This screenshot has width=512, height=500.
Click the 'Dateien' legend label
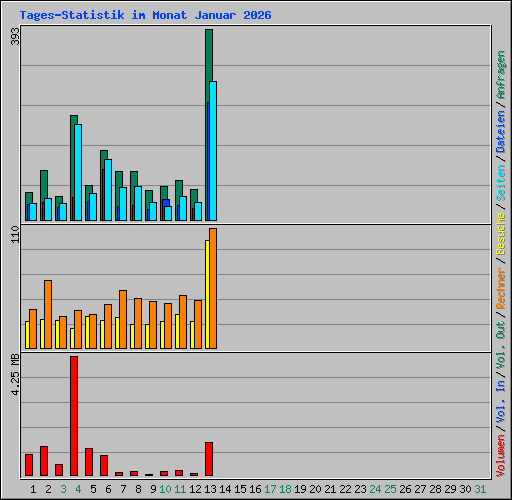coord(501,131)
